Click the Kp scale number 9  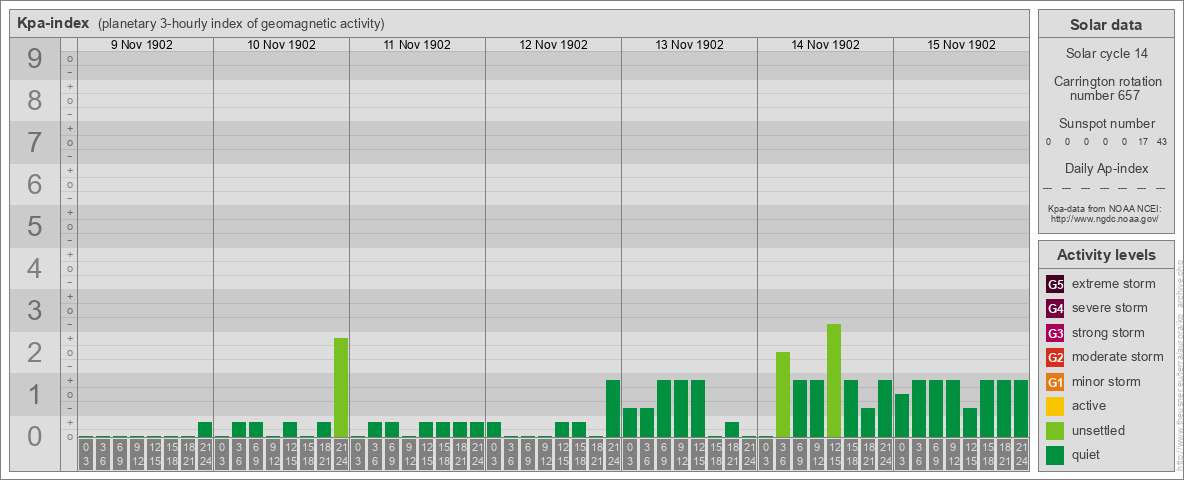point(34,59)
